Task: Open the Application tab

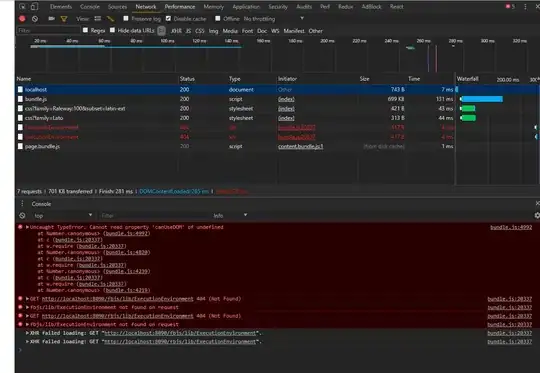Action: (246, 7)
